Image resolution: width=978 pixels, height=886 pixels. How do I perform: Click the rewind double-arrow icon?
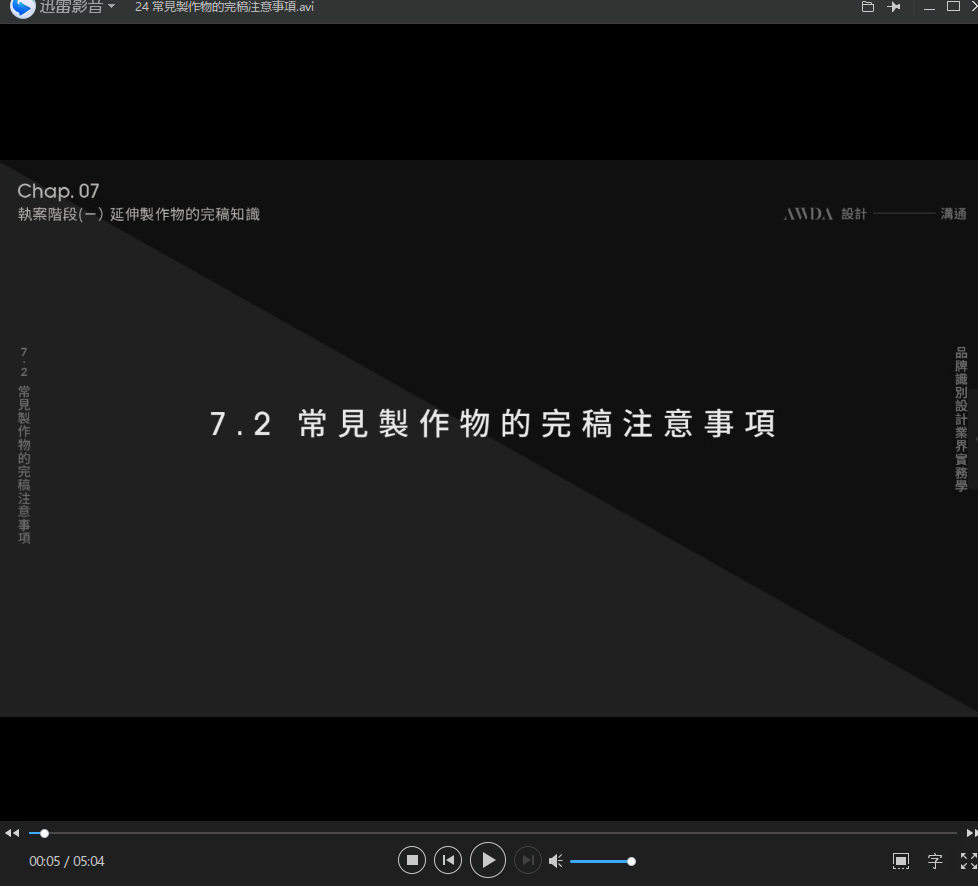pyautogui.click(x=12, y=833)
